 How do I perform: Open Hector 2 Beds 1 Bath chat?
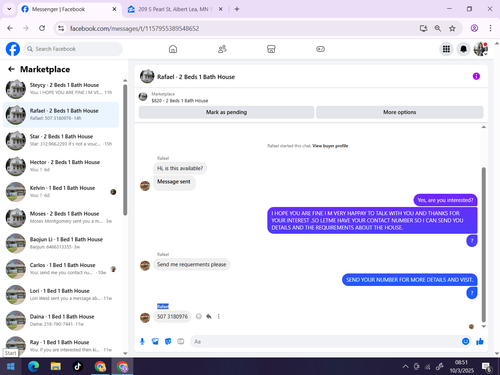pos(61,166)
